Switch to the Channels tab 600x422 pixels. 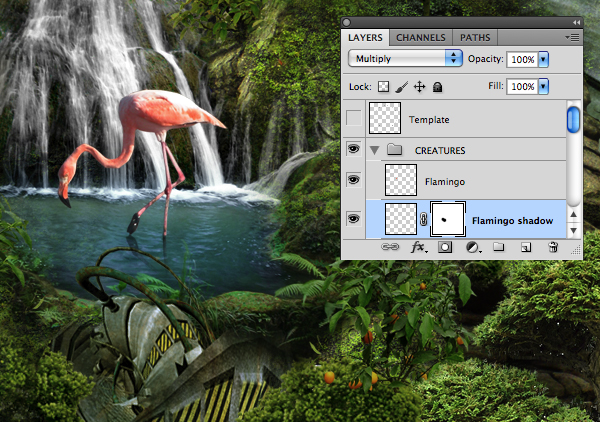click(x=421, y=37)
